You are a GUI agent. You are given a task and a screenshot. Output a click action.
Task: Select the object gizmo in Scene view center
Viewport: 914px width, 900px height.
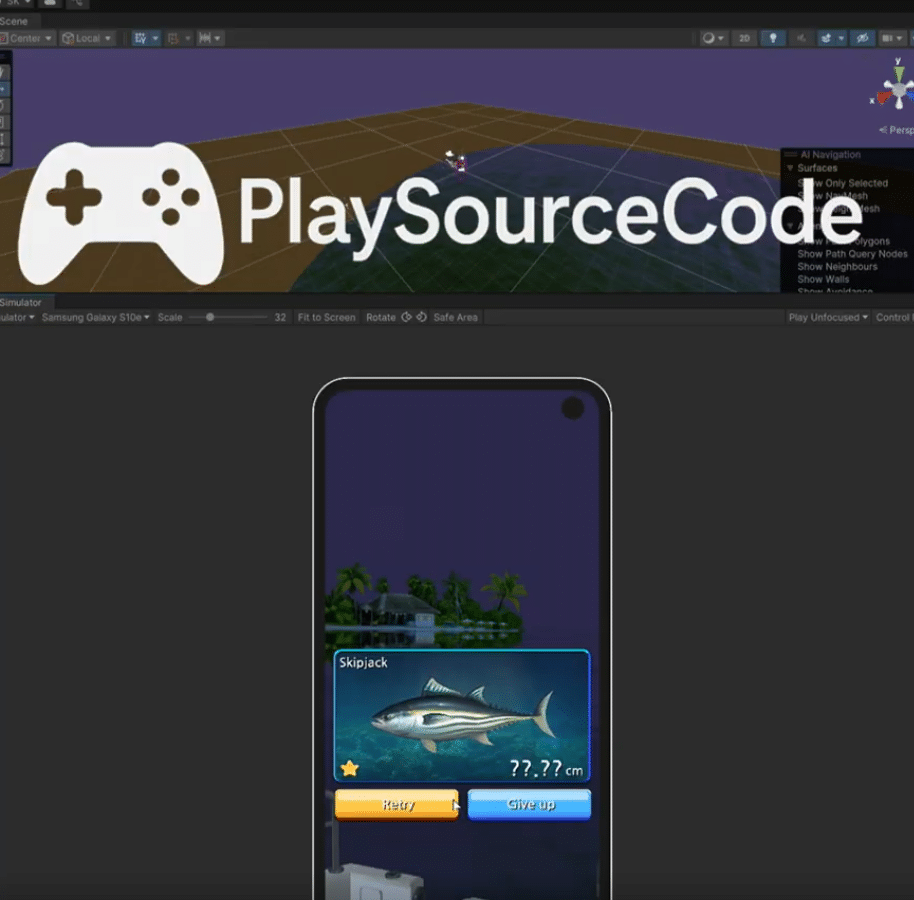pyautogui.click(x=456, y=161)
